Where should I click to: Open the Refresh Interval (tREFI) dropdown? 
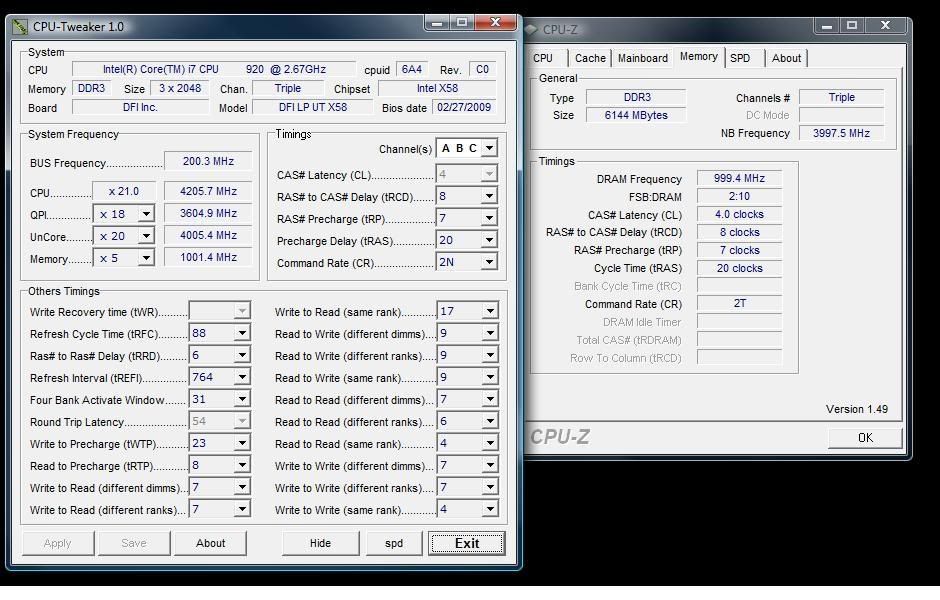242,378
